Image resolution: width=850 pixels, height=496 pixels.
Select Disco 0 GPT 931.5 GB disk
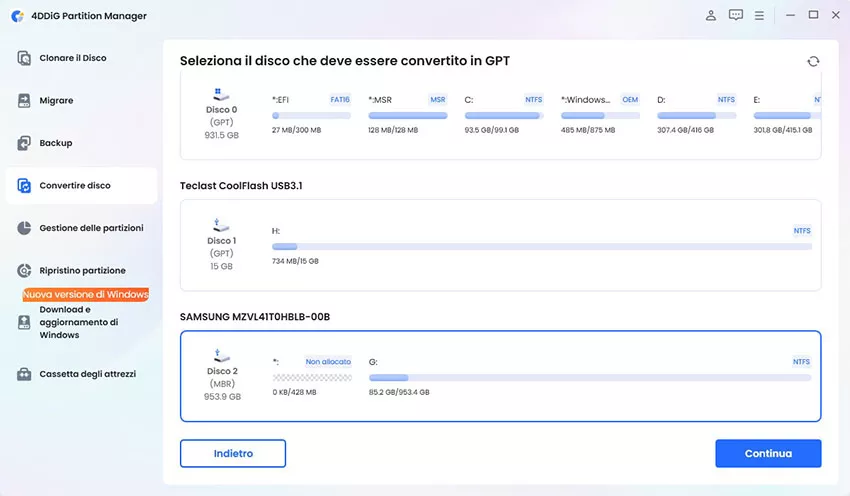tap(221, 117)
